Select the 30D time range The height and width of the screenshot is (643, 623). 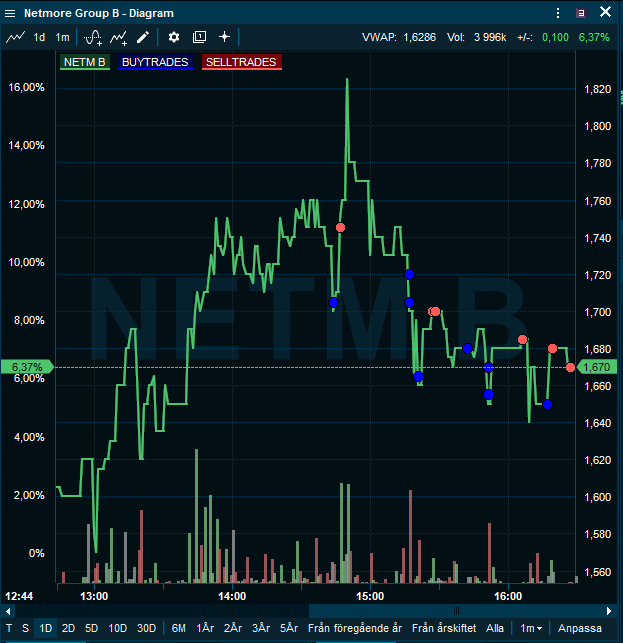click(146, 628)
